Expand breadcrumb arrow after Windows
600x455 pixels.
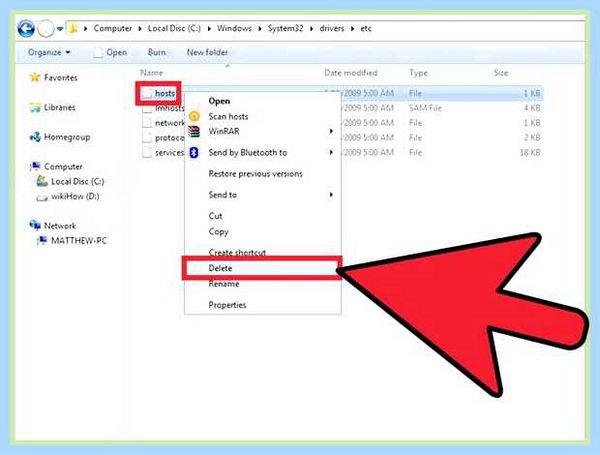260,29
